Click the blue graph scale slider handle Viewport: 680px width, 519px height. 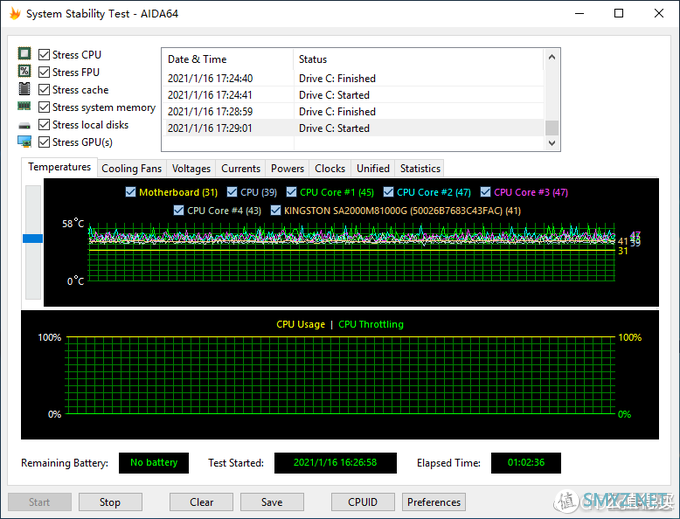tap(33, 238)
